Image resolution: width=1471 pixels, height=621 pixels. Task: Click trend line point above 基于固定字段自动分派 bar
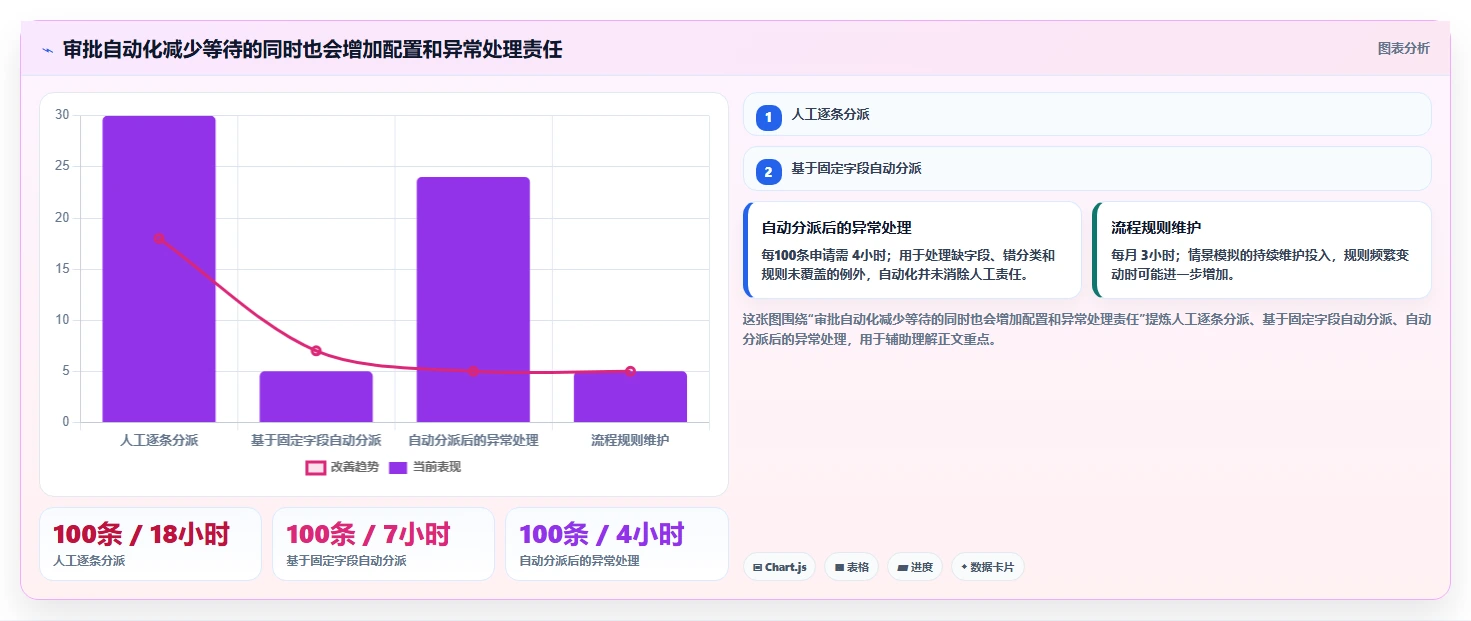316,351
